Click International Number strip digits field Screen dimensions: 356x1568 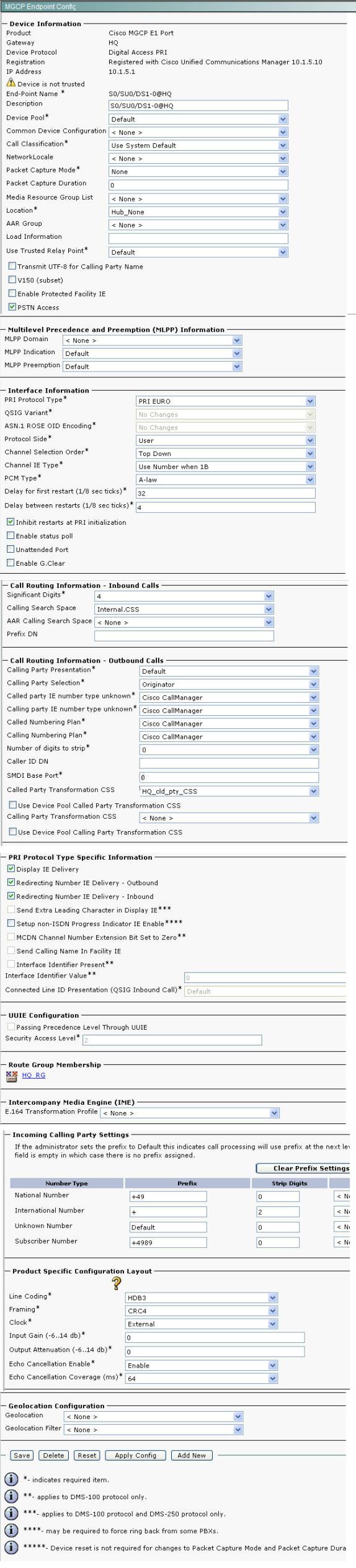(278, 1211)
